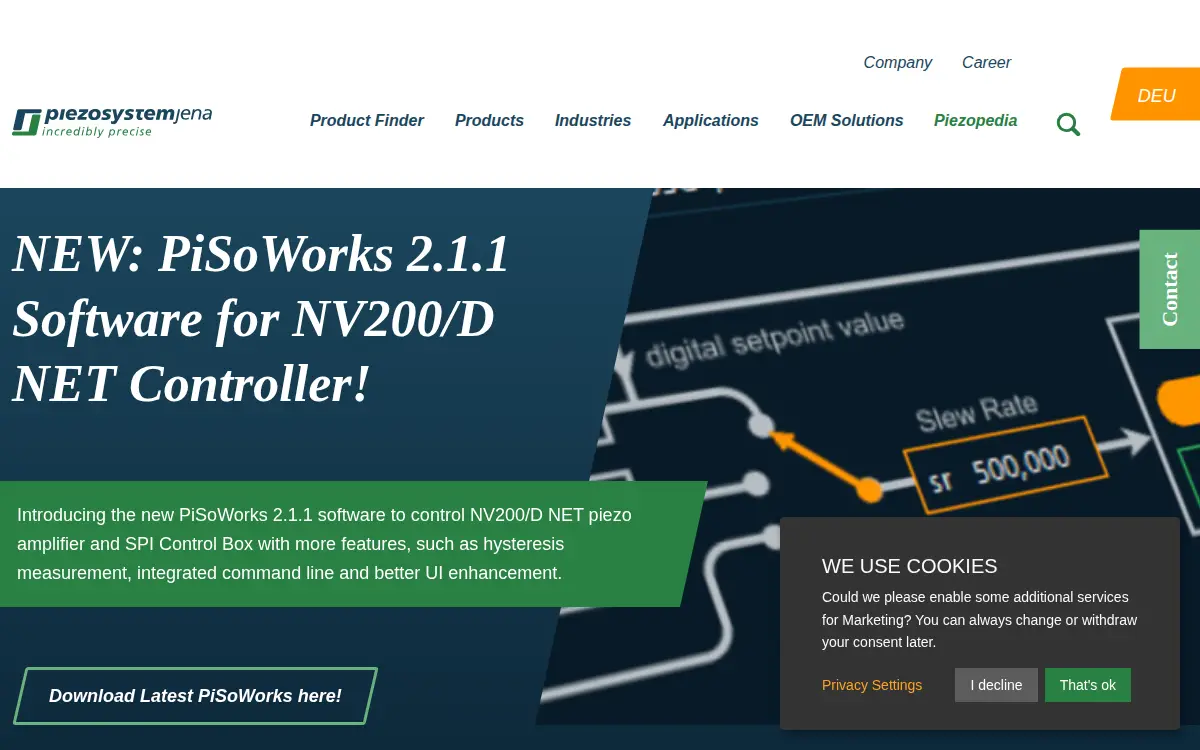This screenshot has width=1200, height=750.
Task: Click the NEW: PiSoWorks 2.1.1 headline
Action: [x=262, y=319]
